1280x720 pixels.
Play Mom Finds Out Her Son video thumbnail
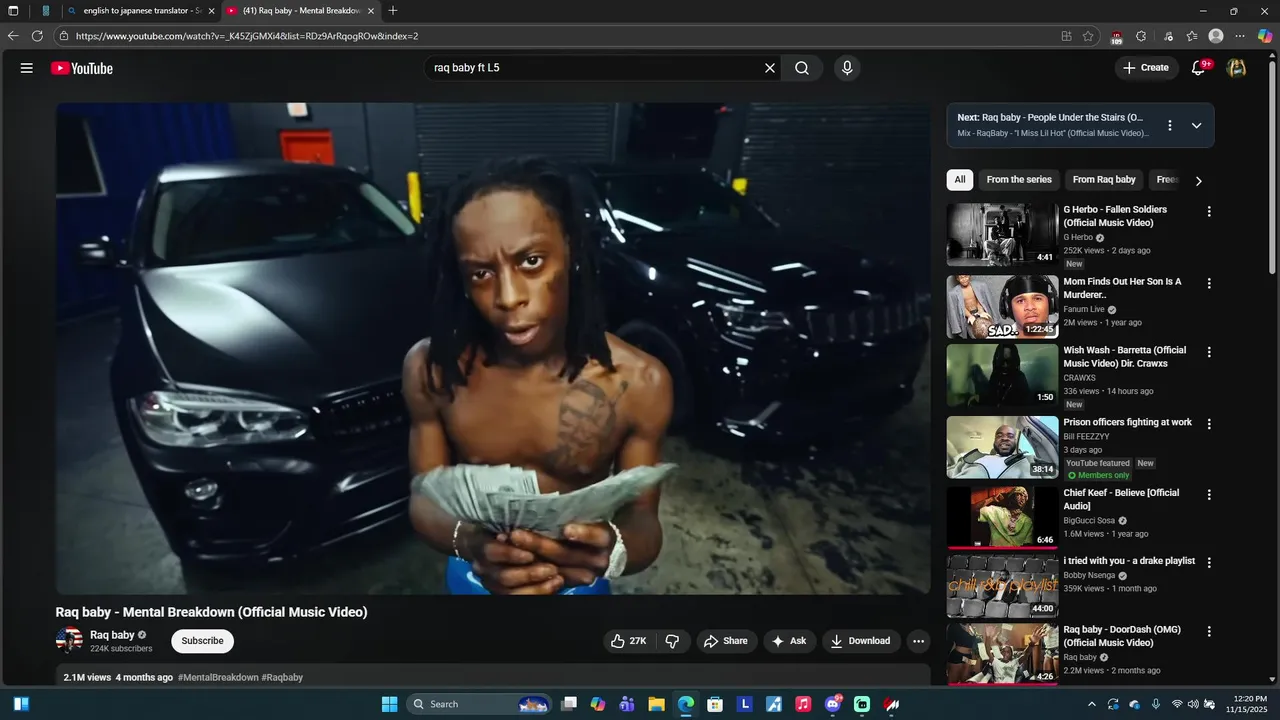(1002, 307)
